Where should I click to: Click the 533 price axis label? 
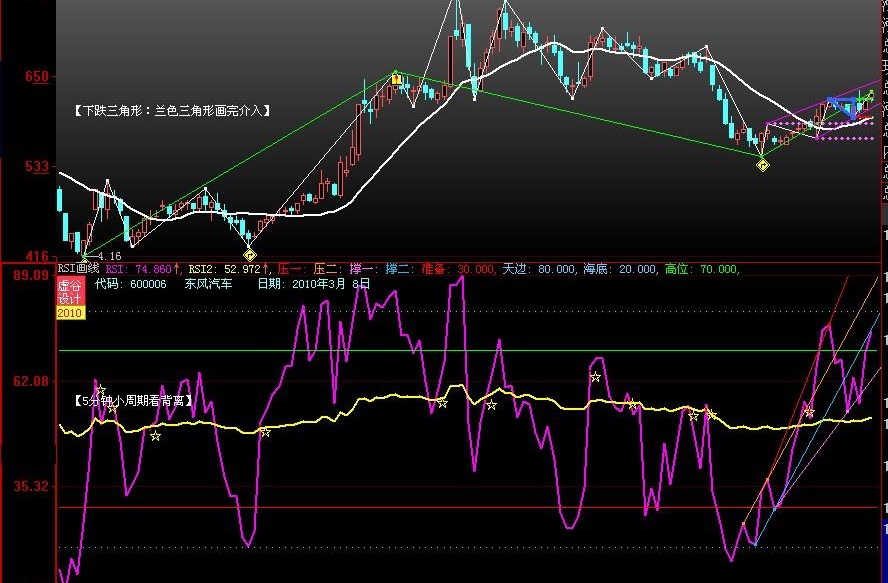point(37,167)
